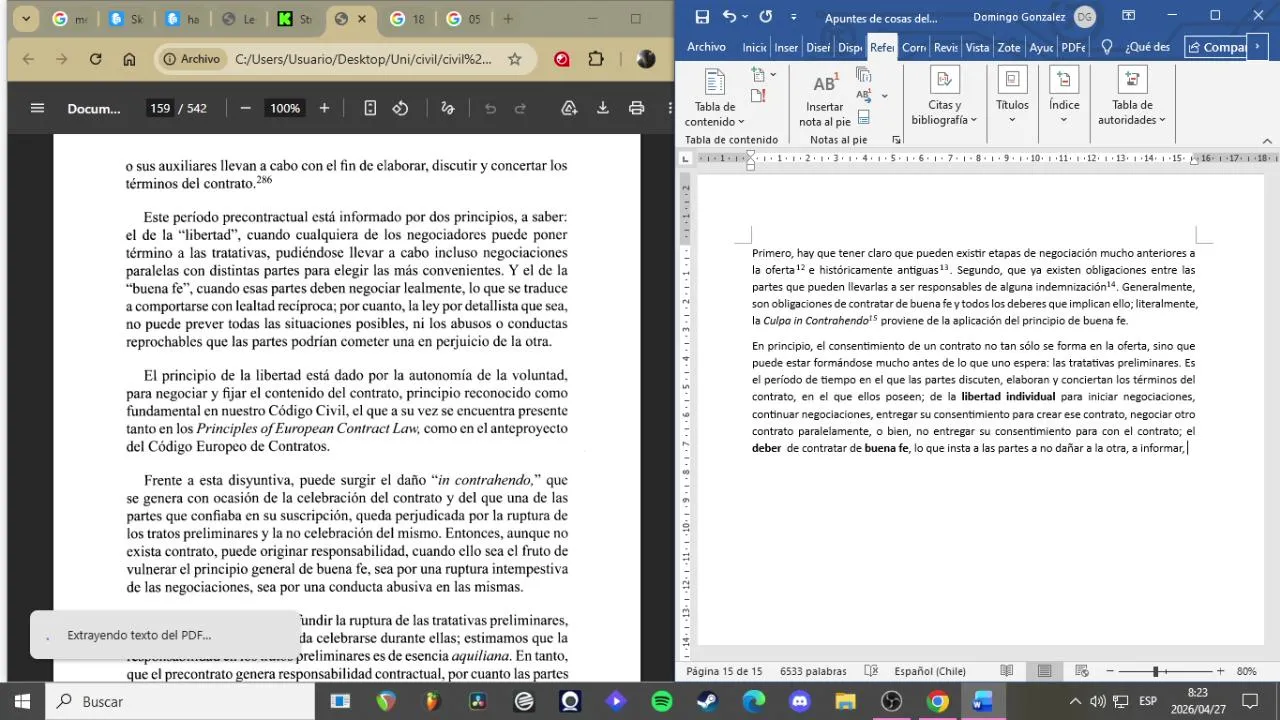Viewport: 1280px width, 720px height.
Task: Click the PDF page number field 159
Action: click(160, 108)
